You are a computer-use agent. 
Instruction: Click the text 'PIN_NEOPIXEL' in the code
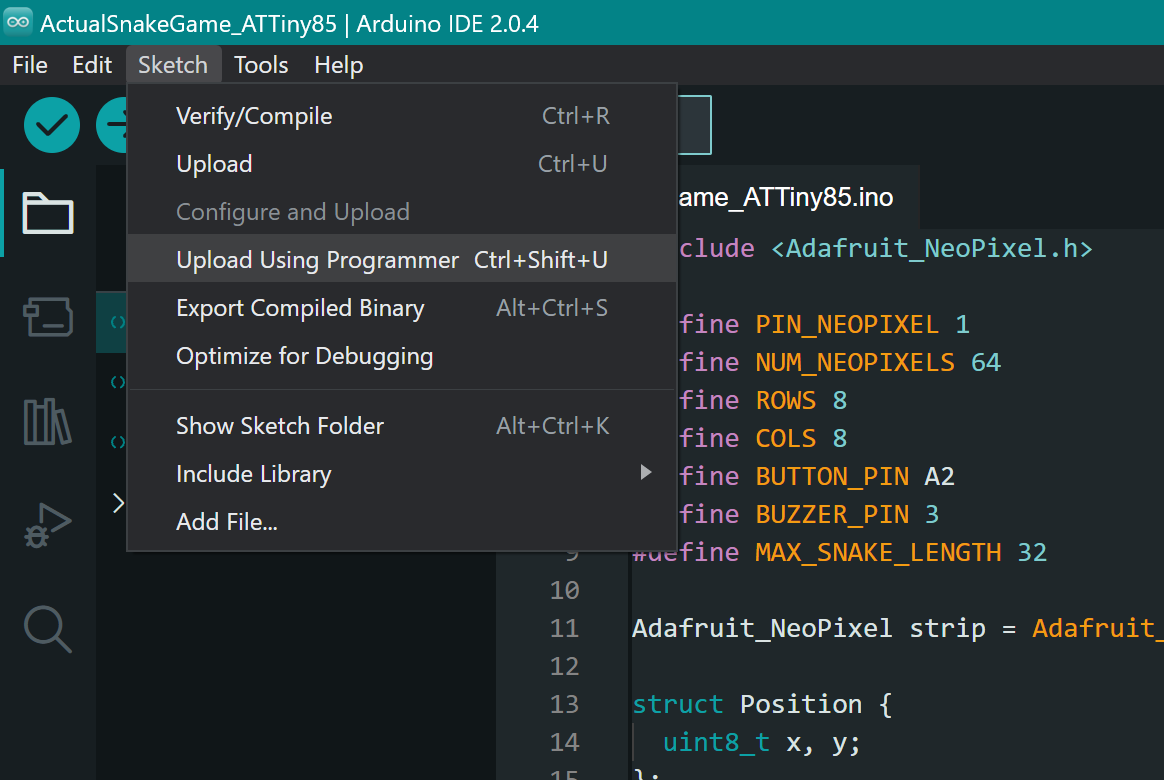(847, 324)
